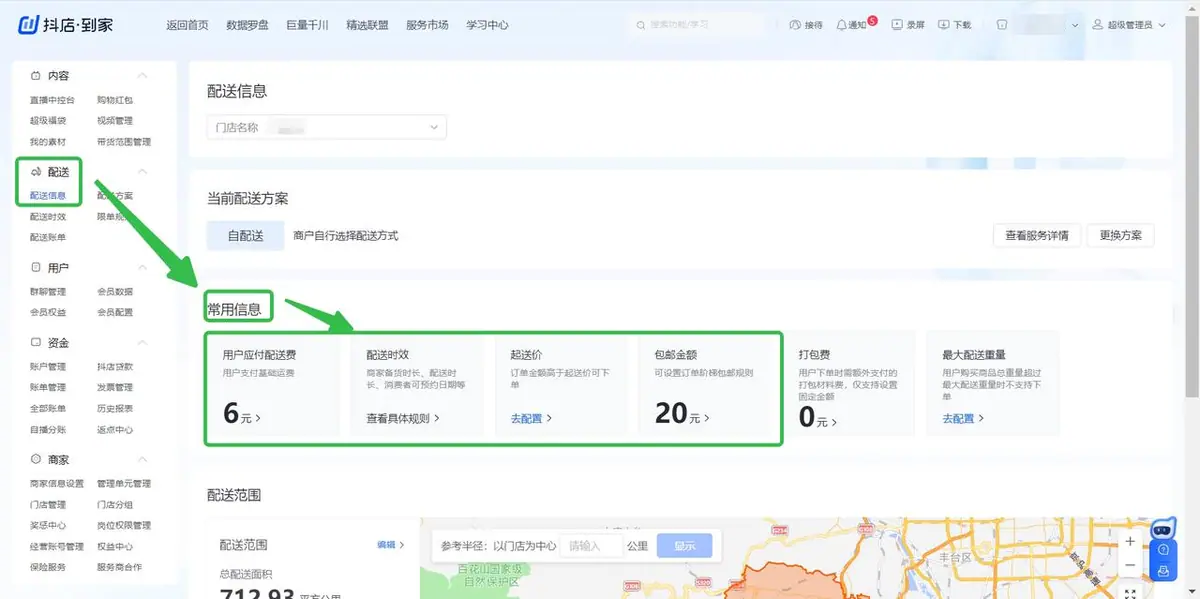Click the store shop icon in header
Viewport: 1200px width, 599px height.
click(x=1001, y=25)
